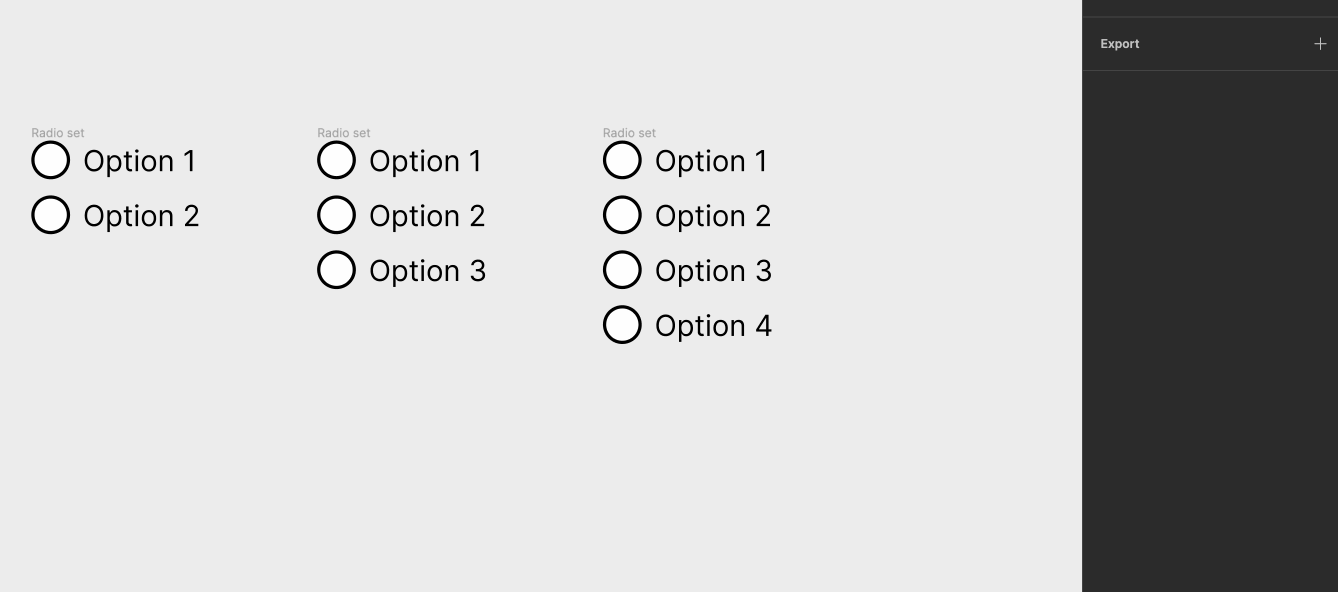Select Option 3 in the second radio set
Viewport: 1338px width, 592px height.
[336, 269]
